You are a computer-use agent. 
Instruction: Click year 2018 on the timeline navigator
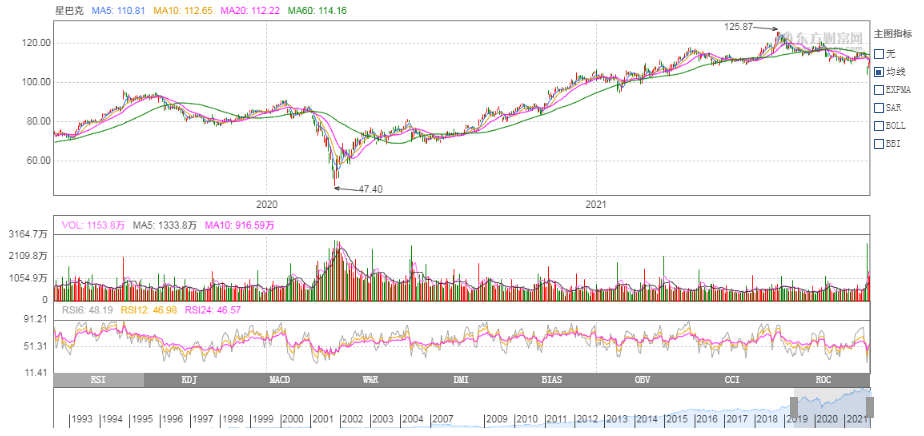(x=767, y=420)
